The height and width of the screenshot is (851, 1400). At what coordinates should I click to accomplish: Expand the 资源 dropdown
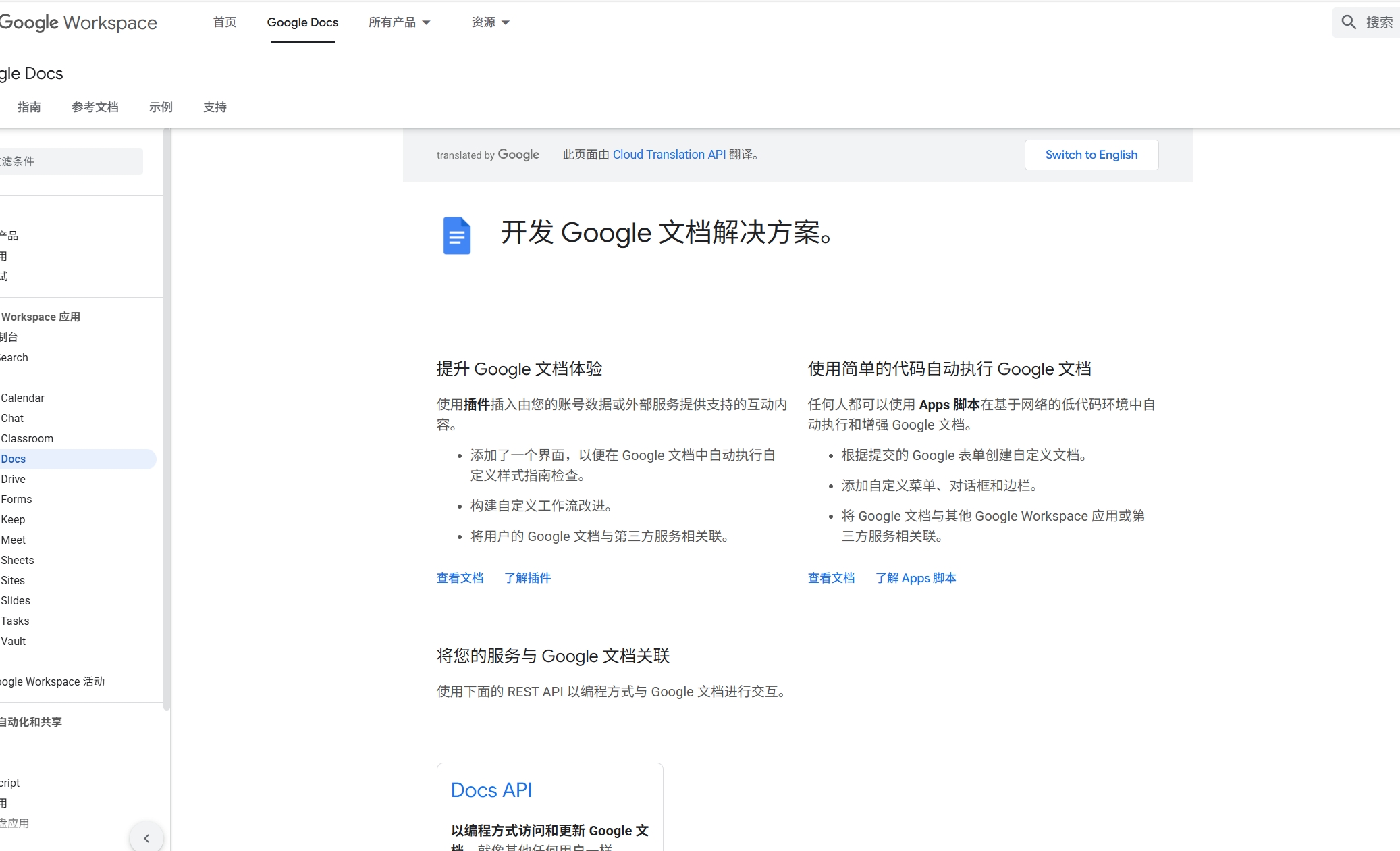tap(491, 22)
